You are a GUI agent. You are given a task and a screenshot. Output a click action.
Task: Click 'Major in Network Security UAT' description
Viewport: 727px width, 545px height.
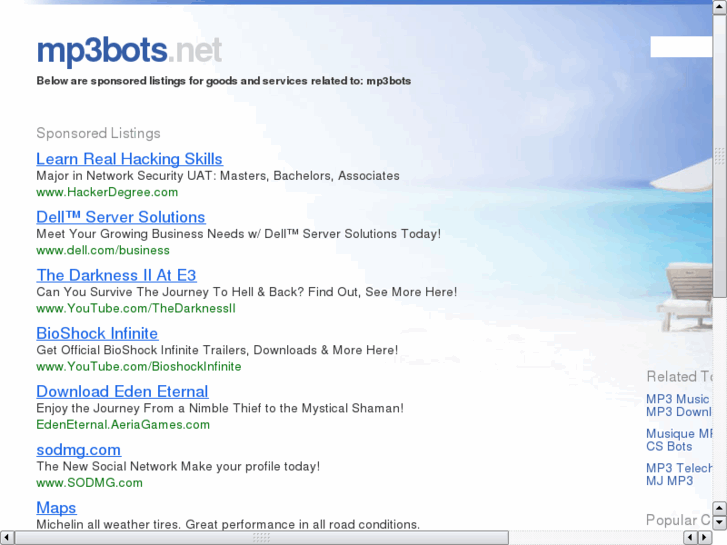[218, 176]
